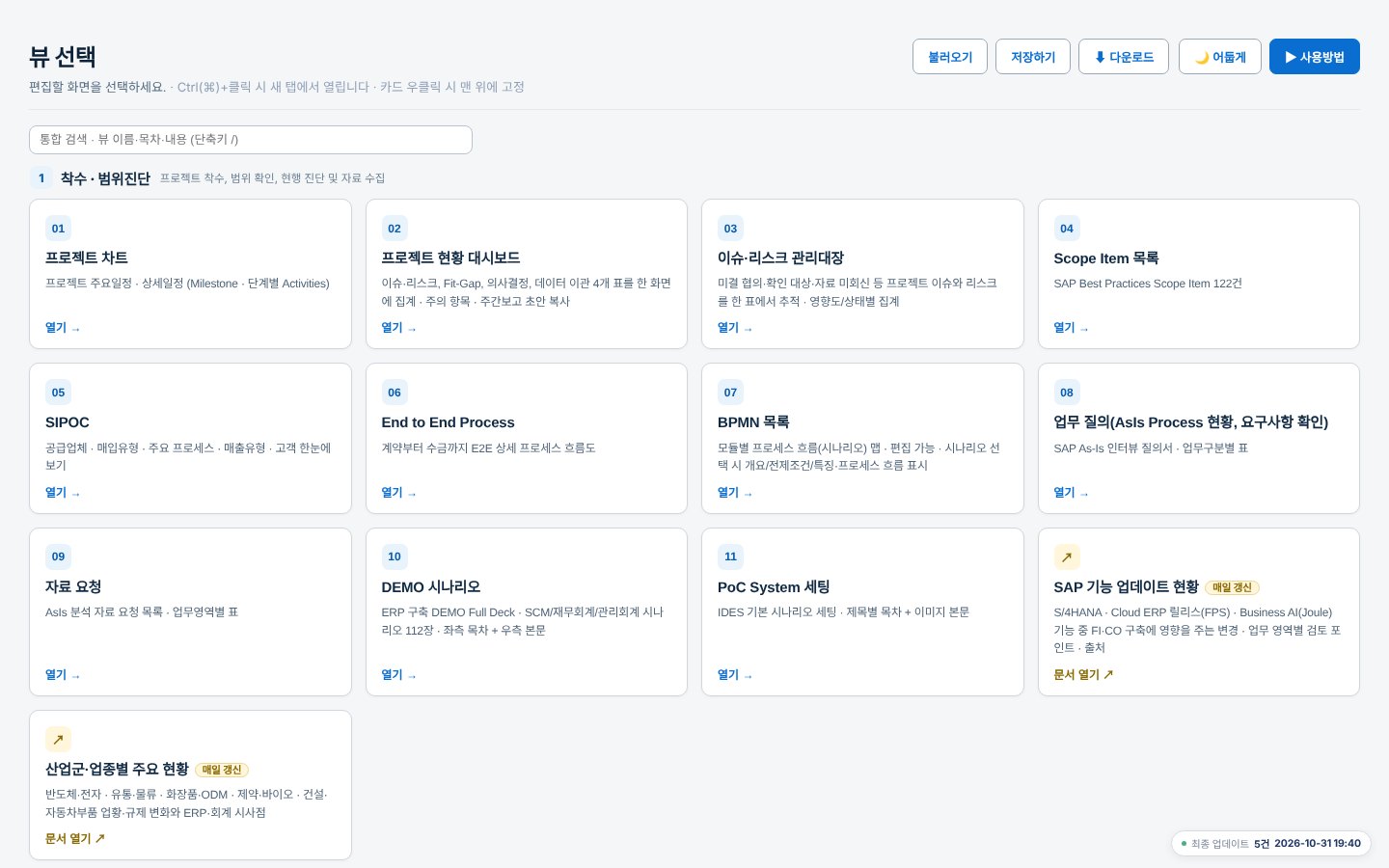1389x868 pixels.
Task: Open the 이슈·리스크 관리대장 열기 link
Action: pyautogui.click(x=735, y=328)
